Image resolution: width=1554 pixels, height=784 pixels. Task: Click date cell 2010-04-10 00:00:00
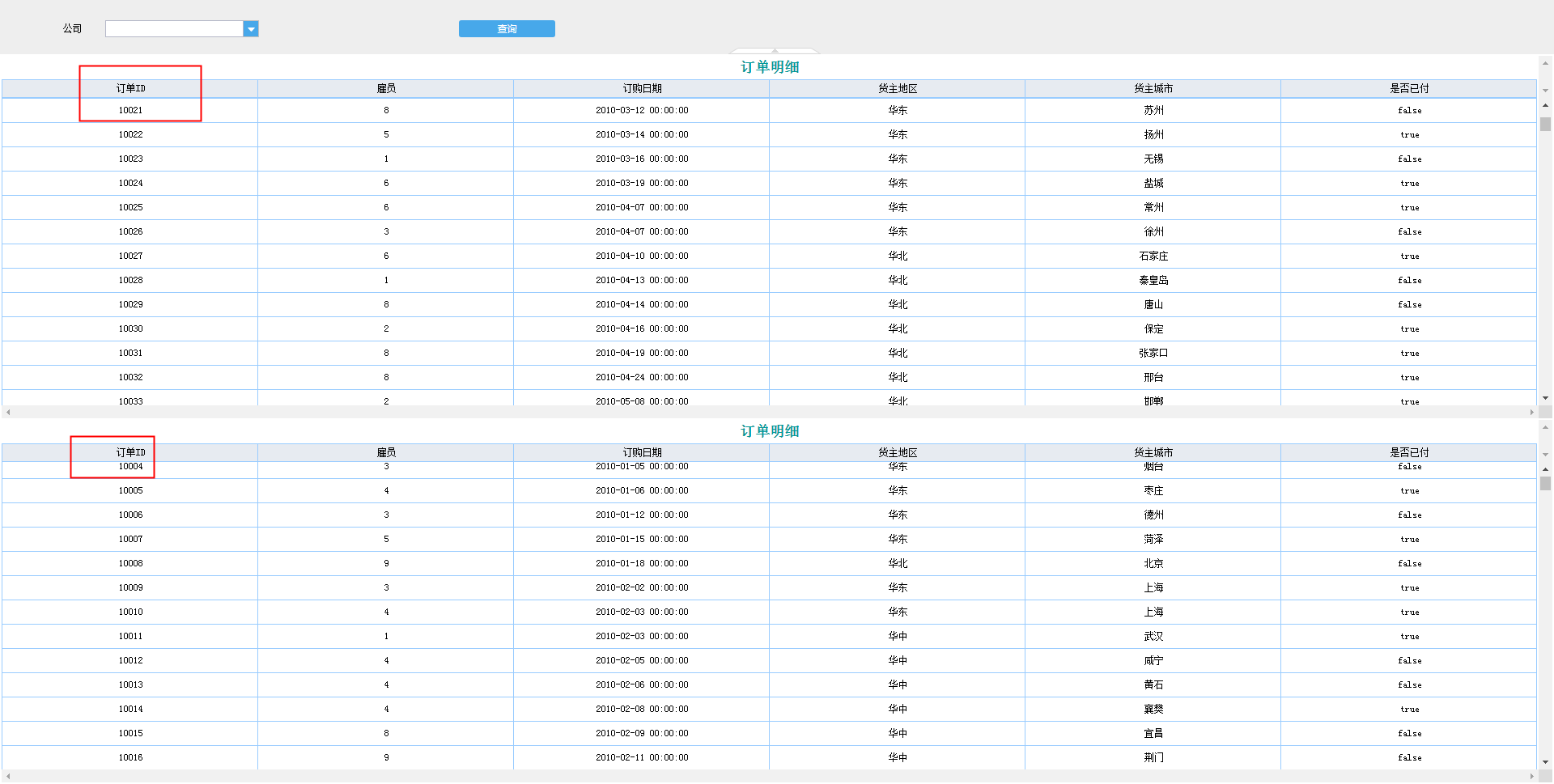[x=642, y=256]
